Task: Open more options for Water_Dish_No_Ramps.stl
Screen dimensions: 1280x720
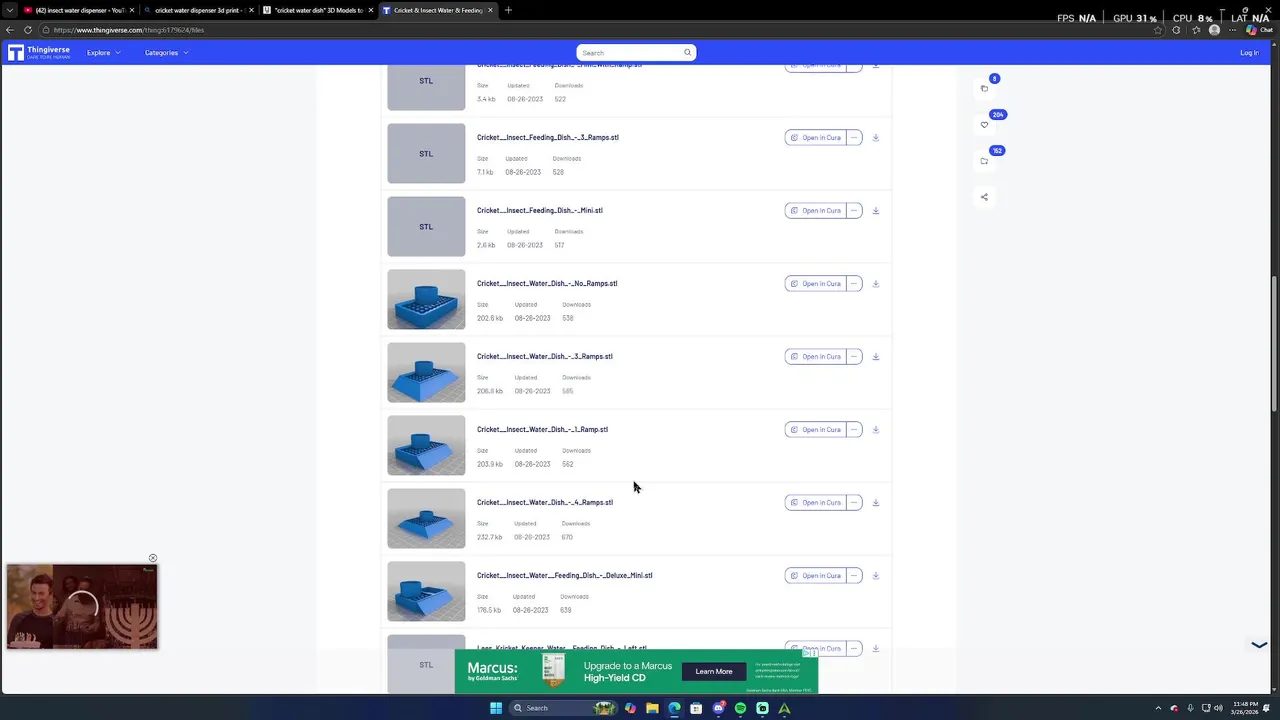Action: click(854, 284)
